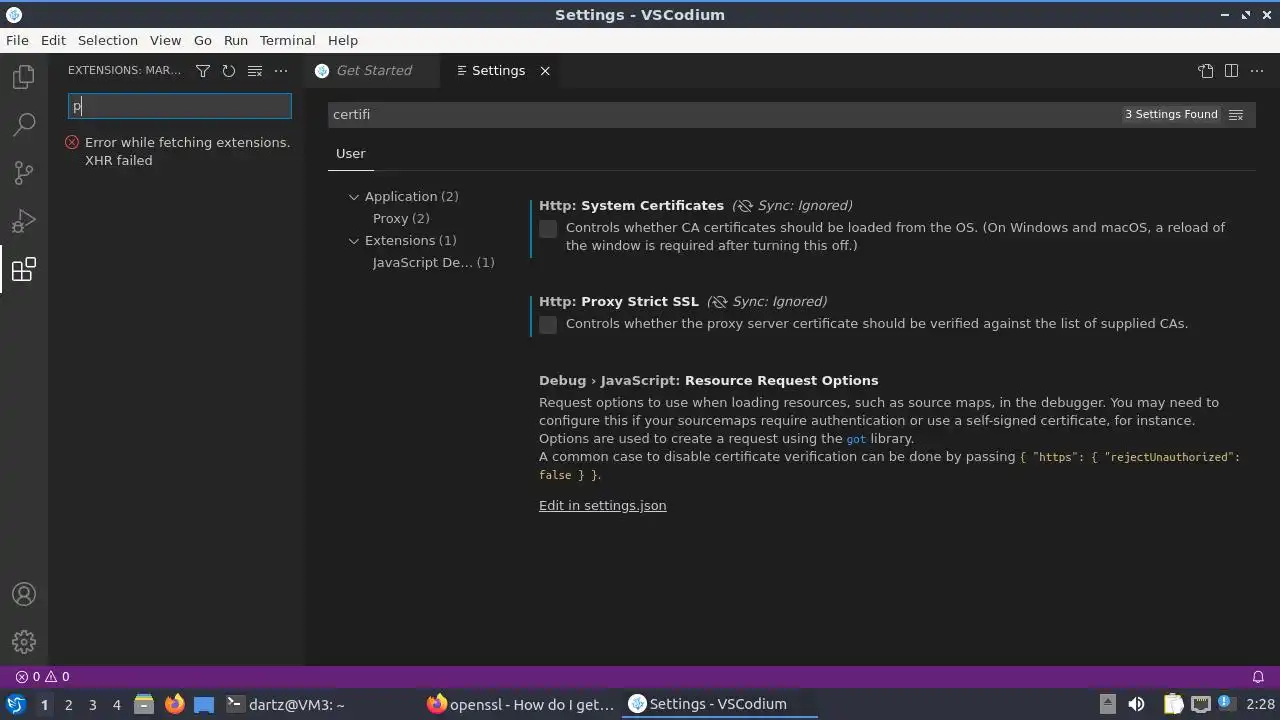Image resolution: width=1280 pixels, height=720 pixels.
Task: Switch to workspace 2 in the pager
Action: coord(68,705)
